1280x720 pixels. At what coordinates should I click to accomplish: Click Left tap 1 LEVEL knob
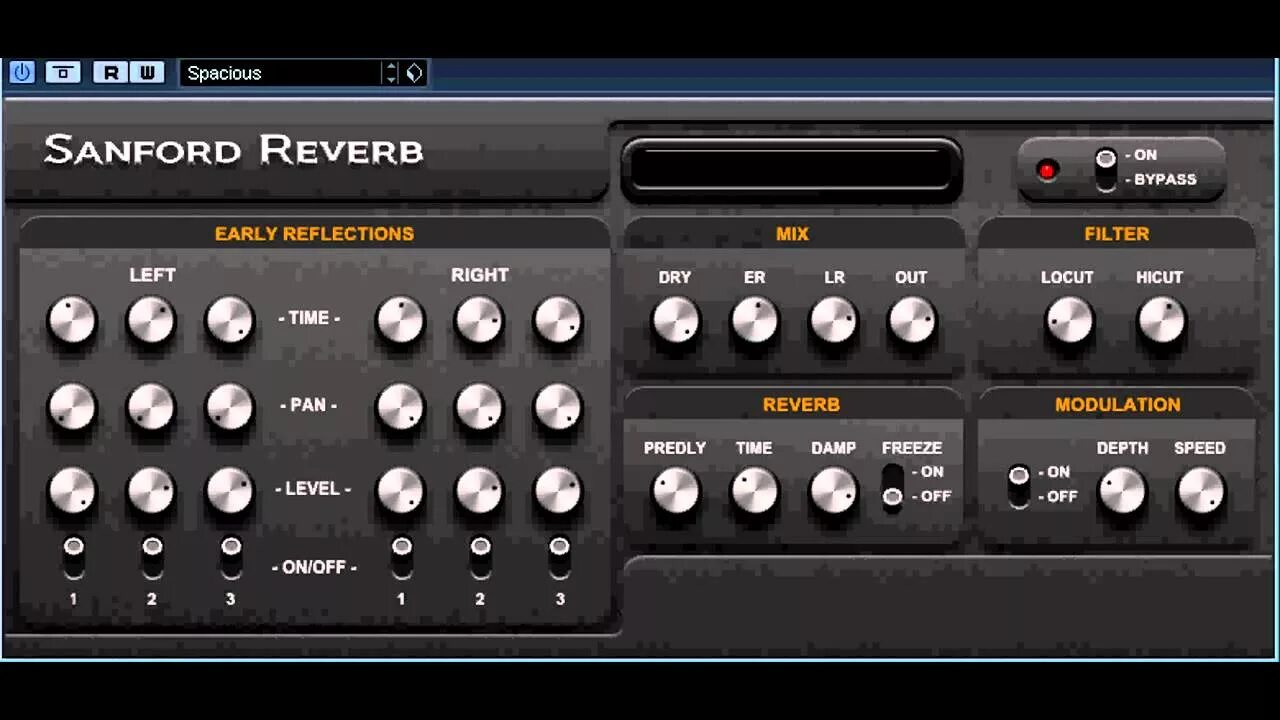click(x=72, y=491)
